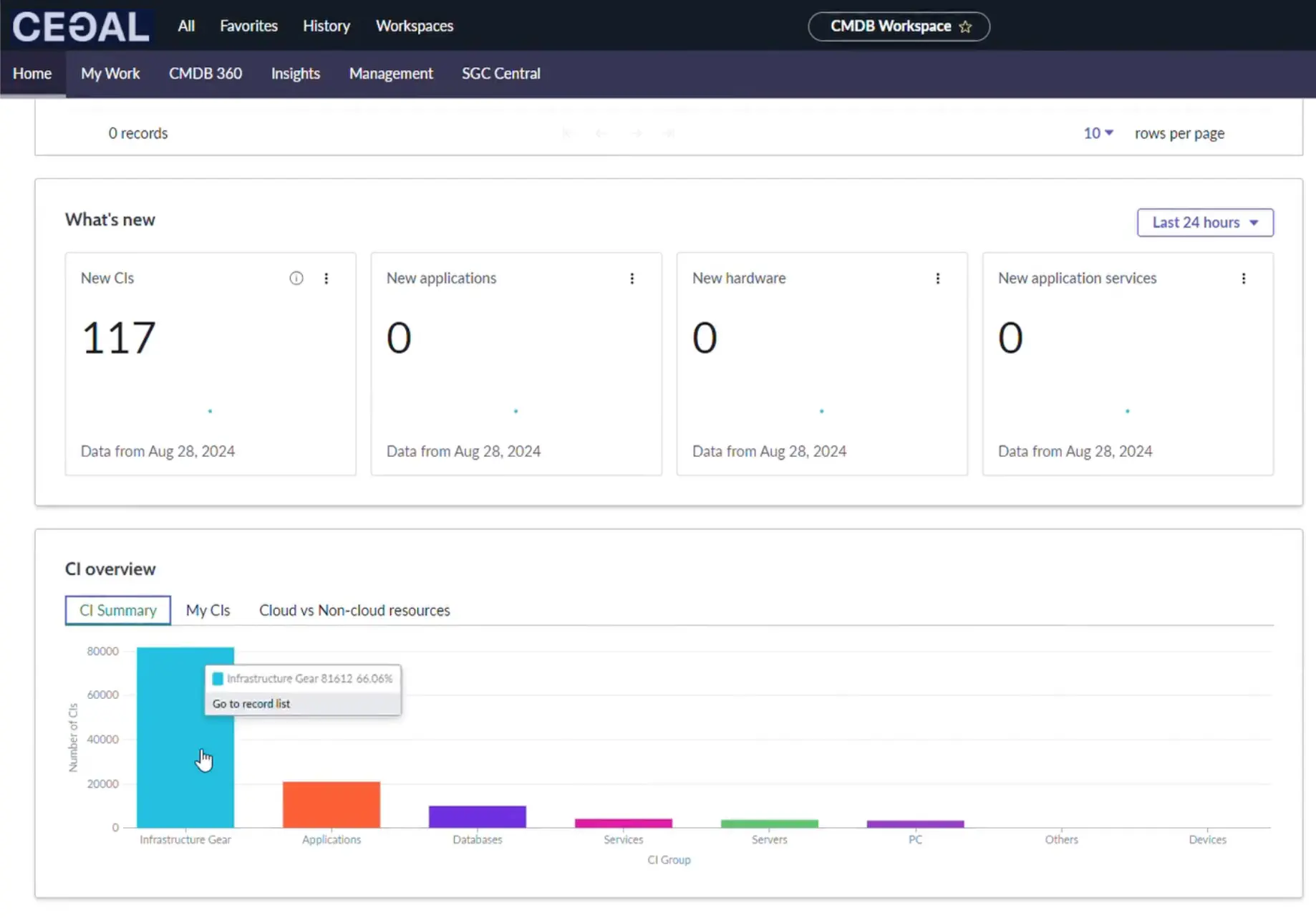
Task: Expand the Last 24 hours time filter
Action: tap(1205, 223)
